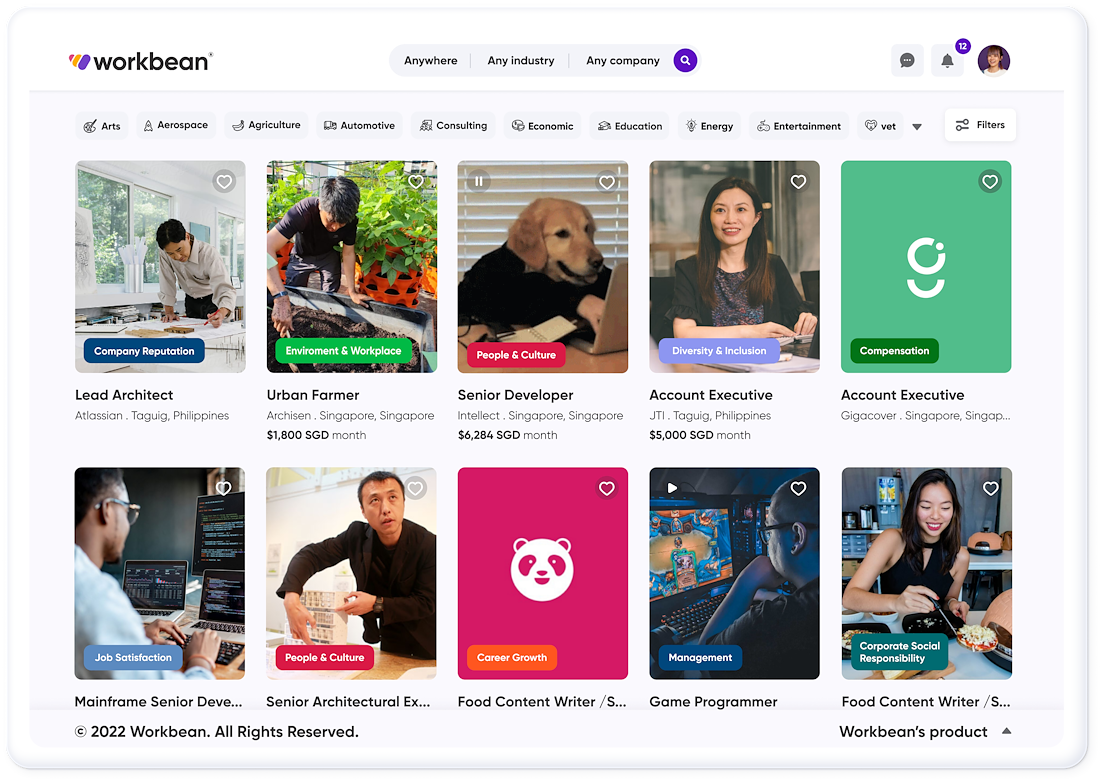Screen dimensions: 1100x781
Task: Click the Compensation tag
Action: (x=894, y=350)
